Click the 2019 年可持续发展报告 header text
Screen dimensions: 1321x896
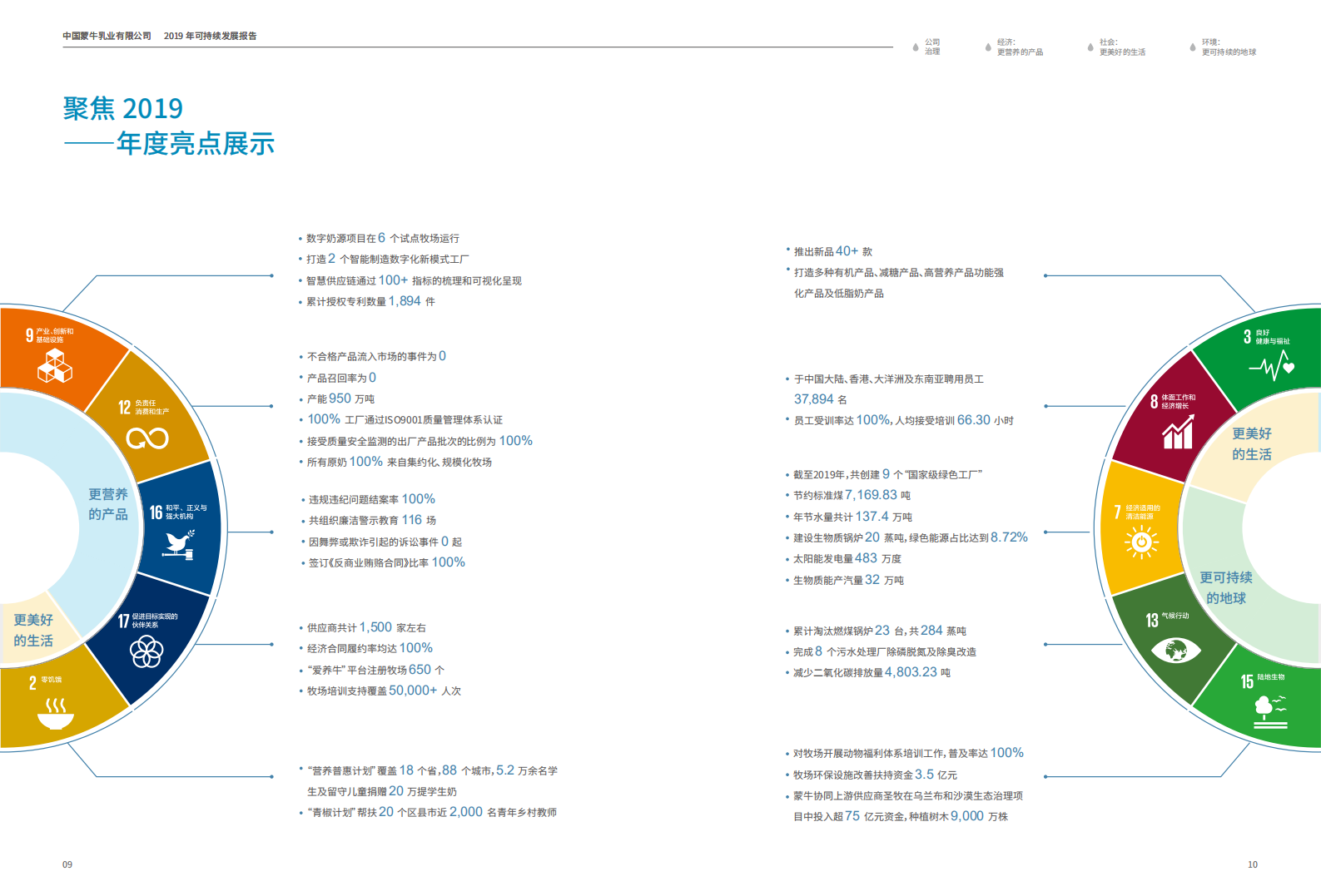click(211, 36)
